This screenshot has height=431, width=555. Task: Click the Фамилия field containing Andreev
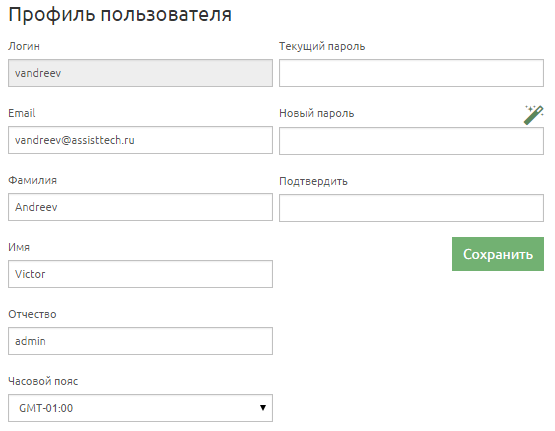141,207
